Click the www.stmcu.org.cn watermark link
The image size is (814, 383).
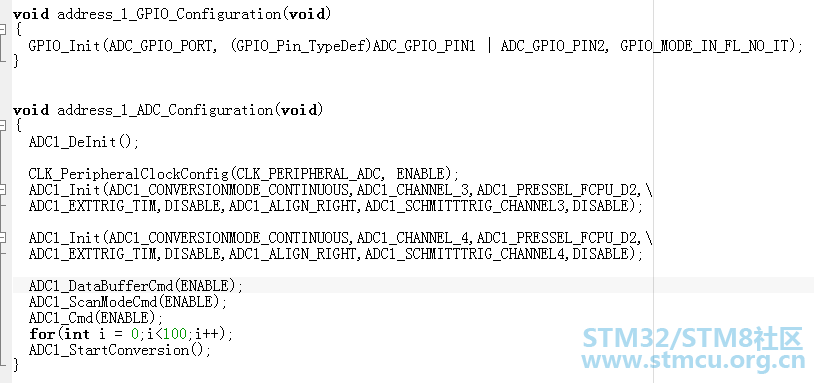tap(693, 360)
